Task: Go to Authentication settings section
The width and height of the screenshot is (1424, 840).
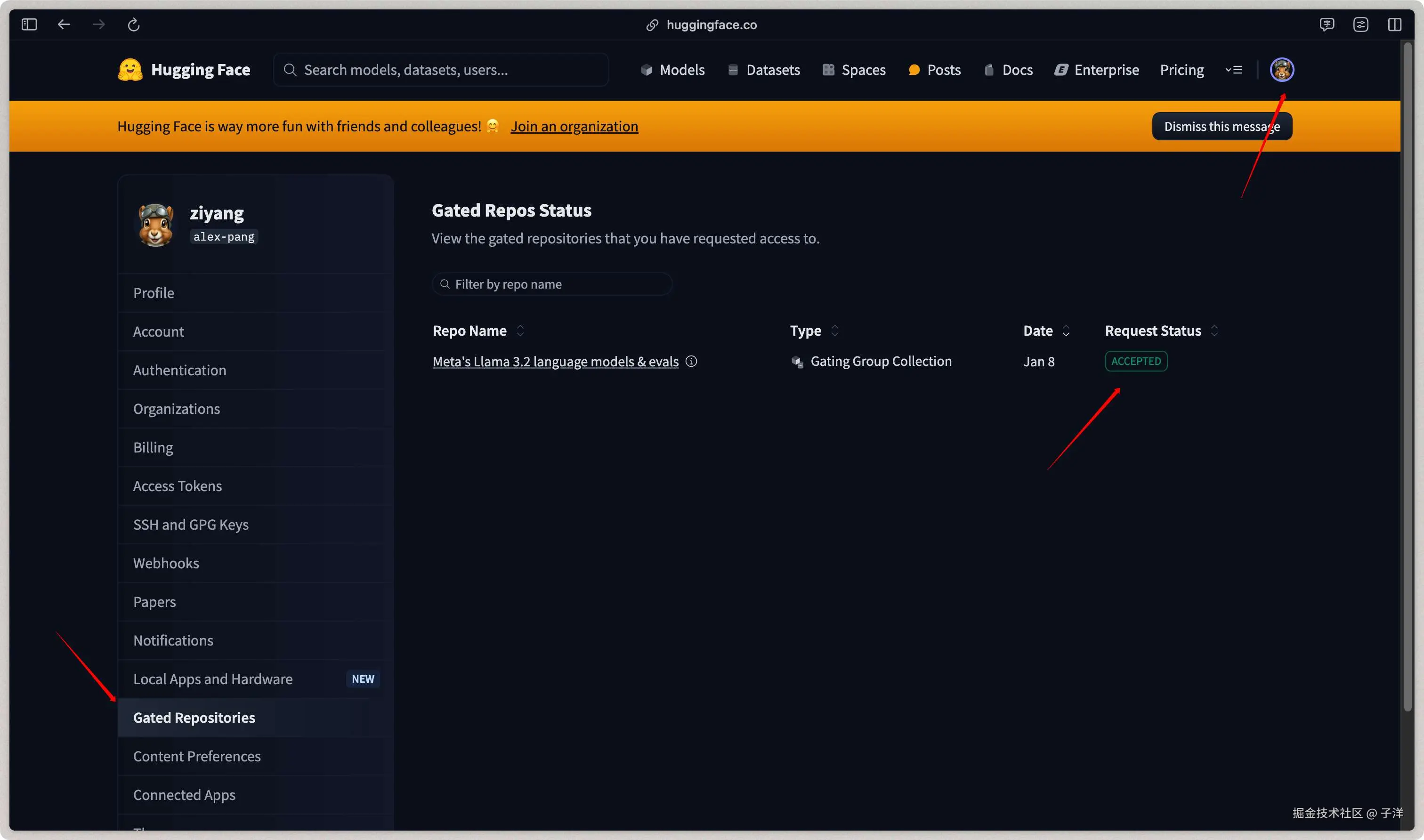Action: [179, 370]
